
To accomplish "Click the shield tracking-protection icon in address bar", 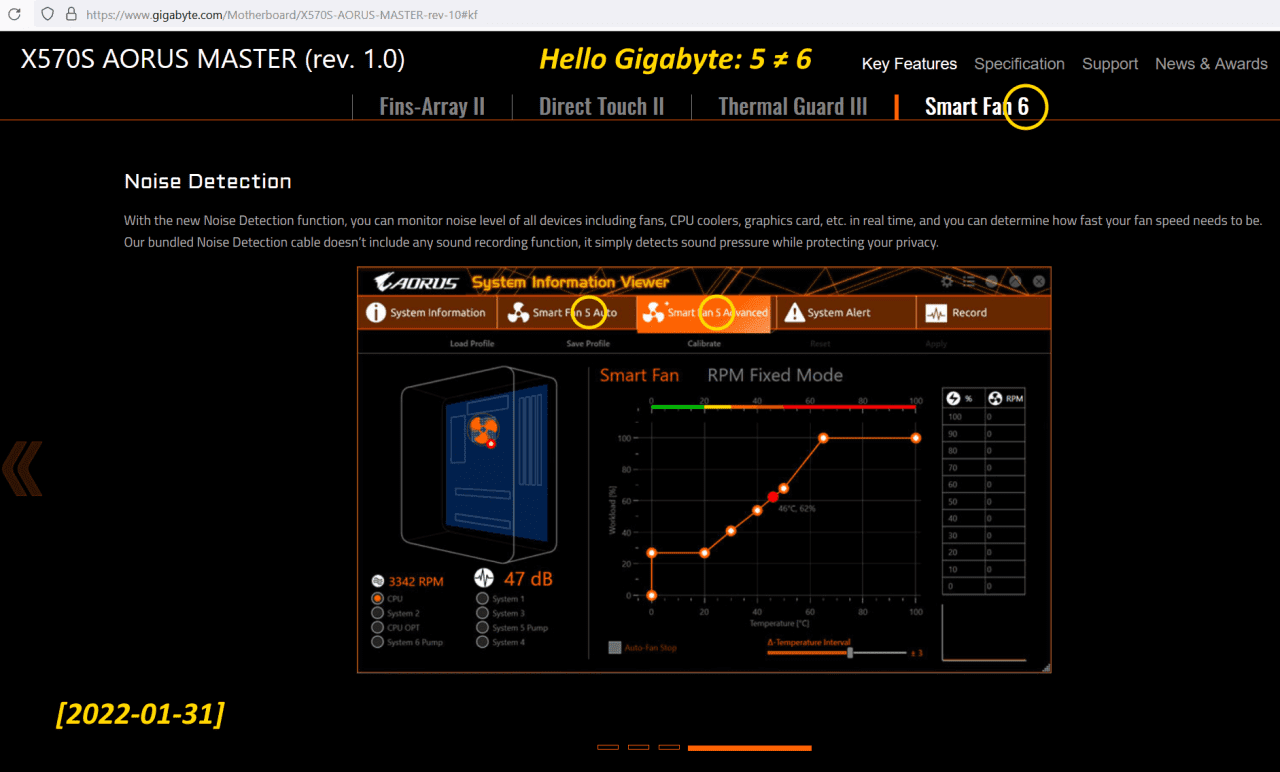I will click(x=47, y=15).
